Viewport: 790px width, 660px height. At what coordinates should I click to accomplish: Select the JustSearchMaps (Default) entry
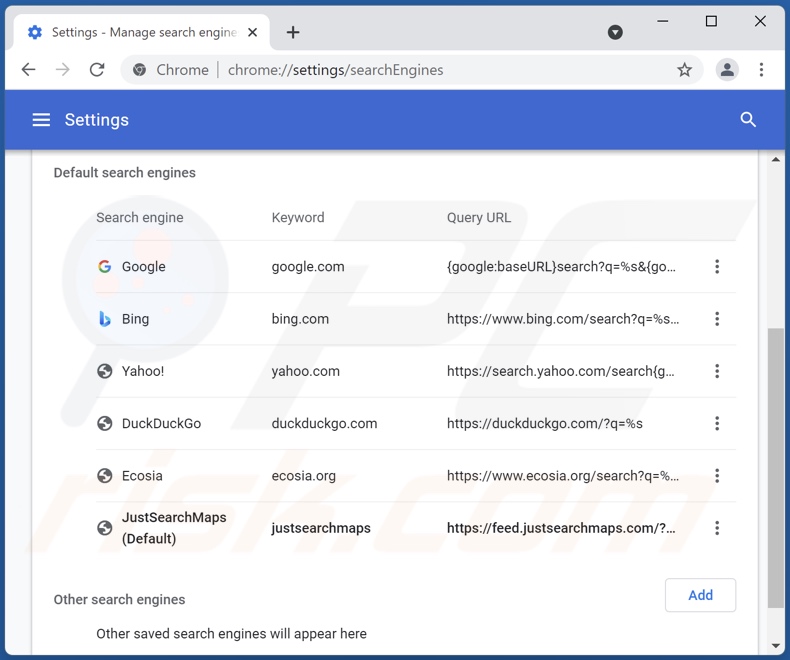click(x=174, y=528)
